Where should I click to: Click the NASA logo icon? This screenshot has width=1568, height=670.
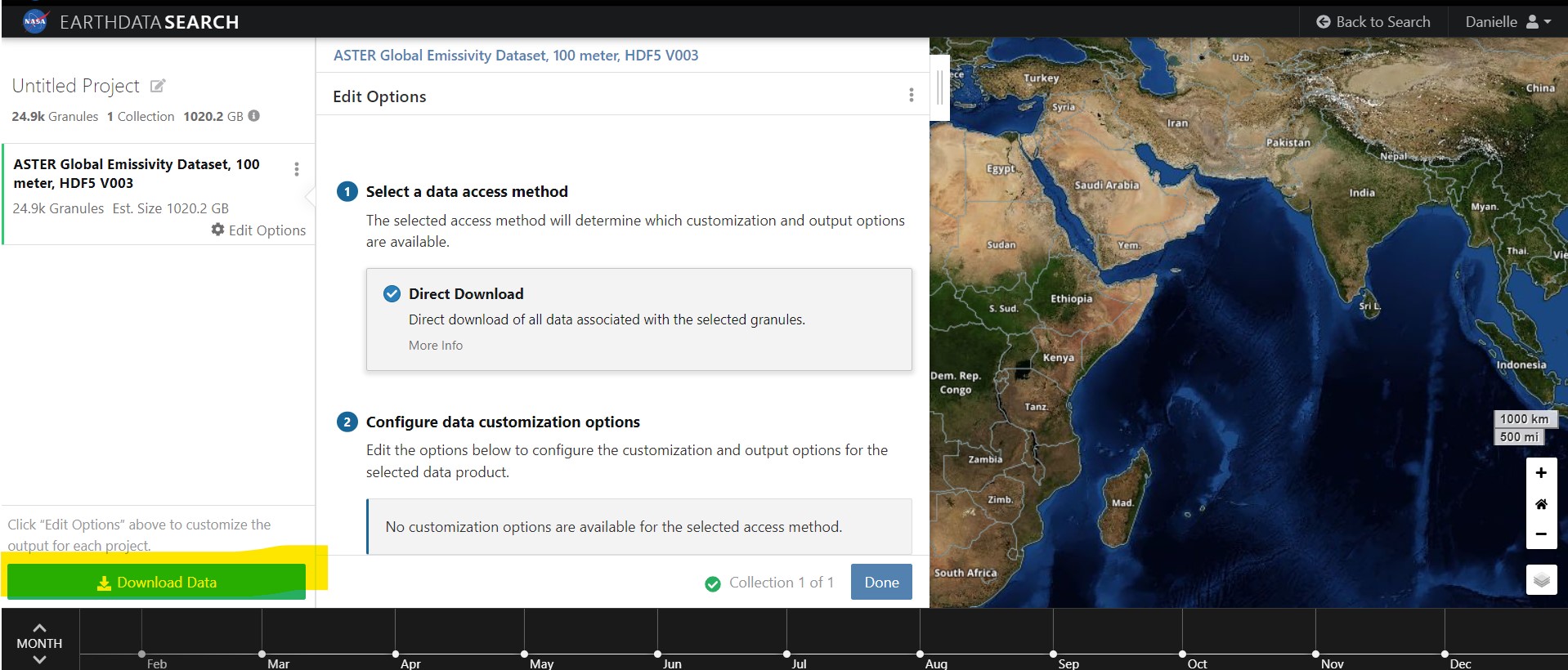(x=35, y=21)
